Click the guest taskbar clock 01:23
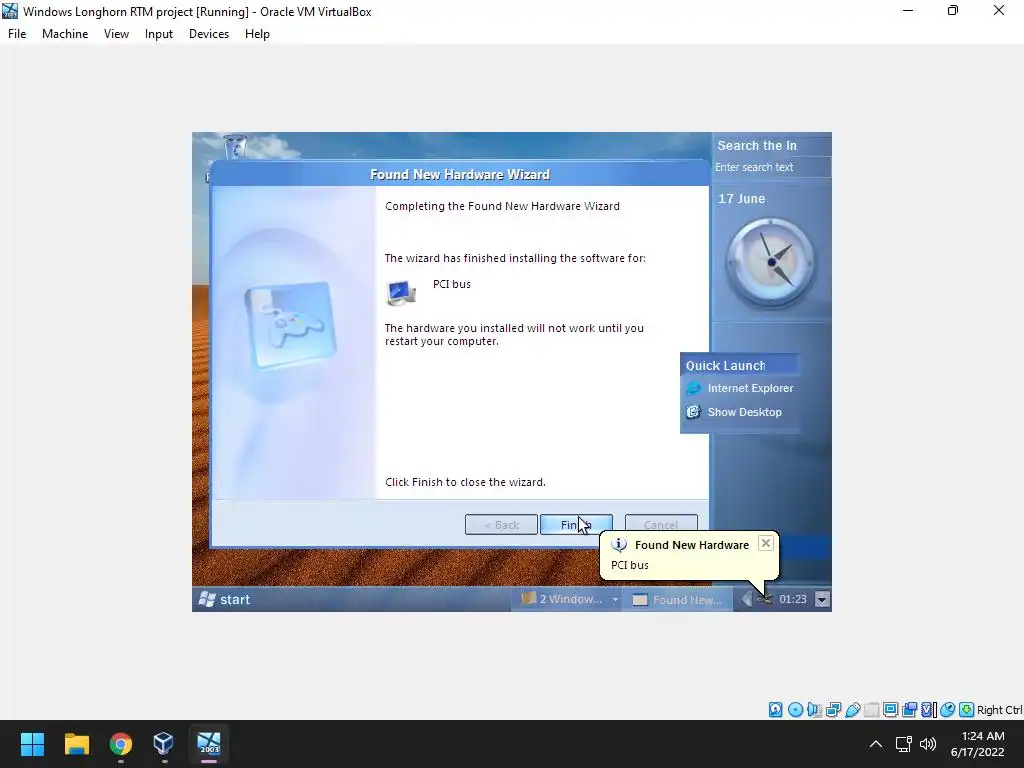This screenshot has height=768, width=1024. point(793,599)
